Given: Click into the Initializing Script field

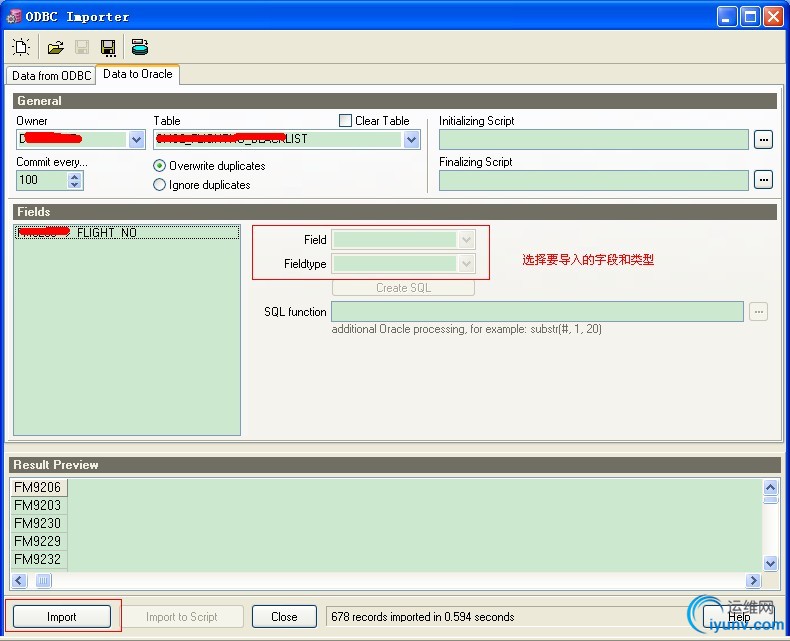Looking at the screenshot, I should point(594,140).
